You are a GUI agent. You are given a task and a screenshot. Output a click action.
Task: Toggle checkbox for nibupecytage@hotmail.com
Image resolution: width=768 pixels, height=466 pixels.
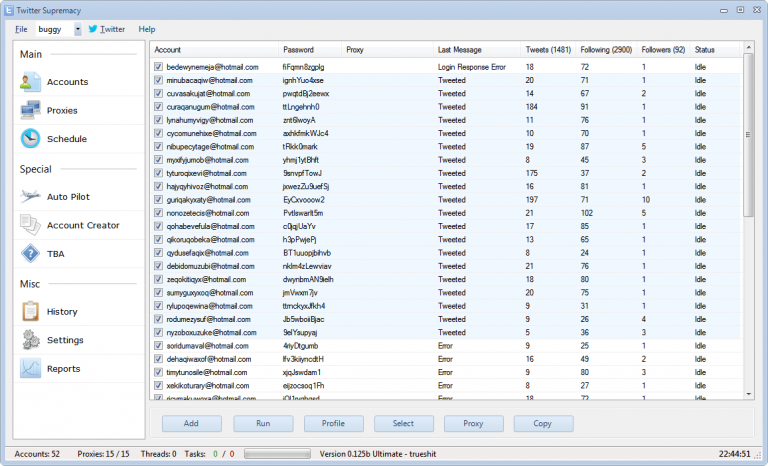coord(158,146)
